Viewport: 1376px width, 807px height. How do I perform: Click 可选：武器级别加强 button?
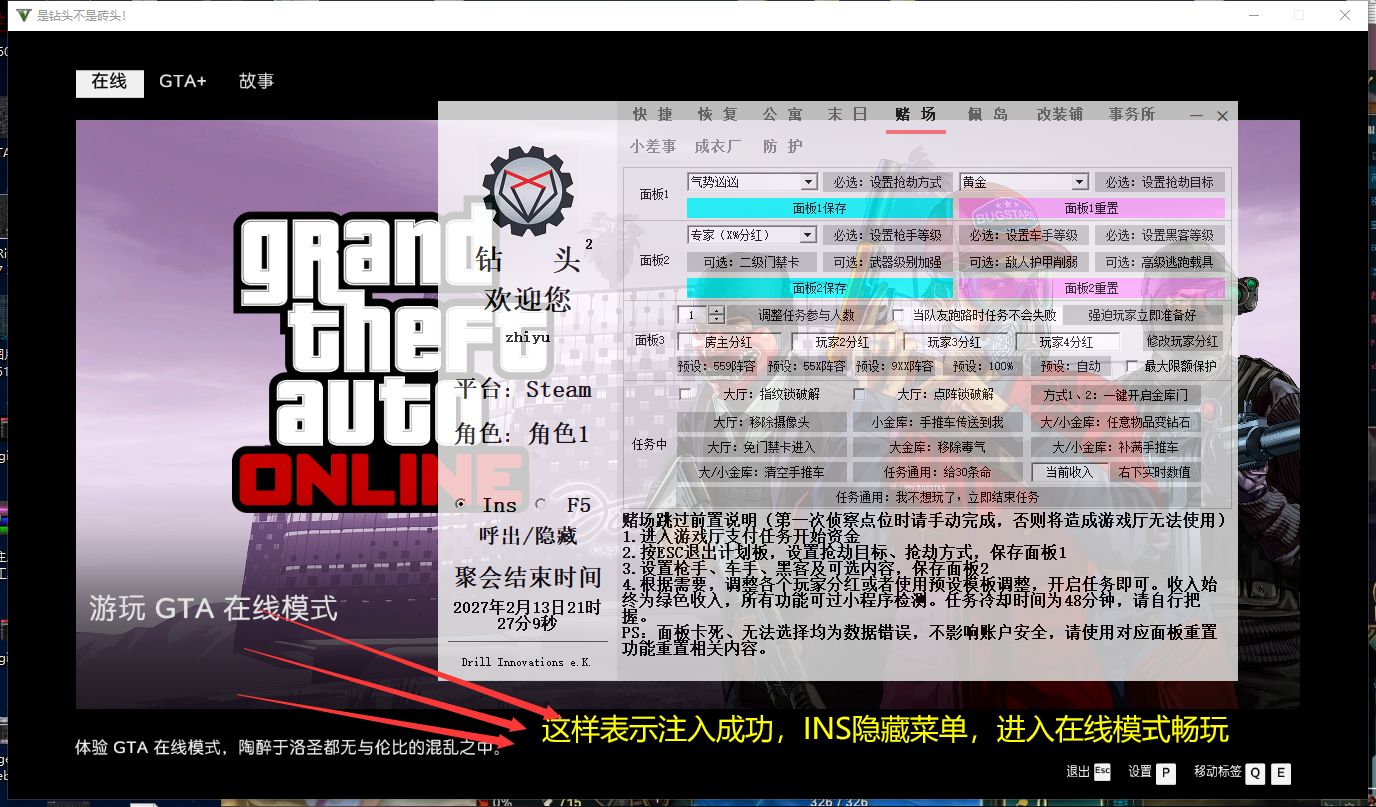coord(888,262)
